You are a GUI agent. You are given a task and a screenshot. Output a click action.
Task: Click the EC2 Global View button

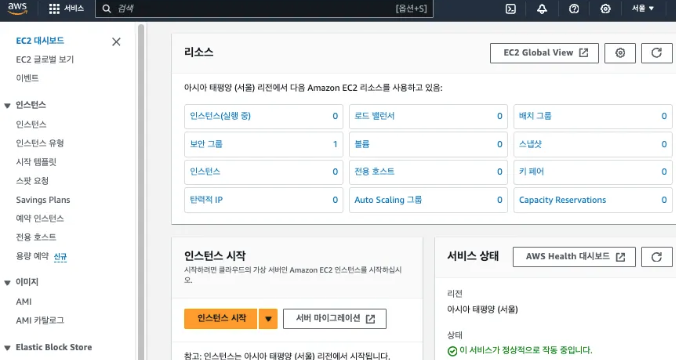(544, 53)
